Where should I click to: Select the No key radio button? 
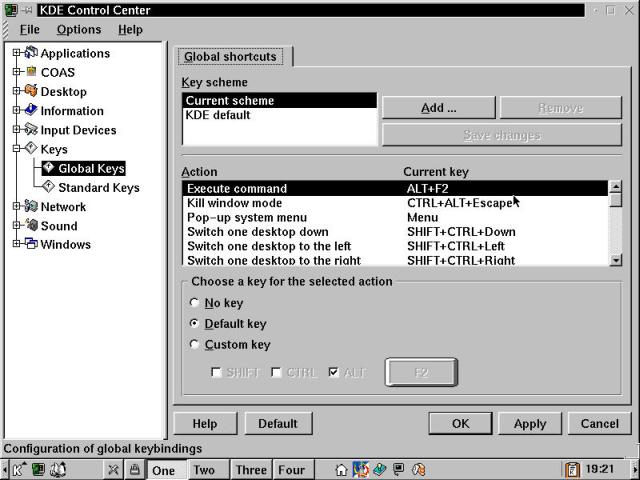pyautogui.click(x=194, y=303)
